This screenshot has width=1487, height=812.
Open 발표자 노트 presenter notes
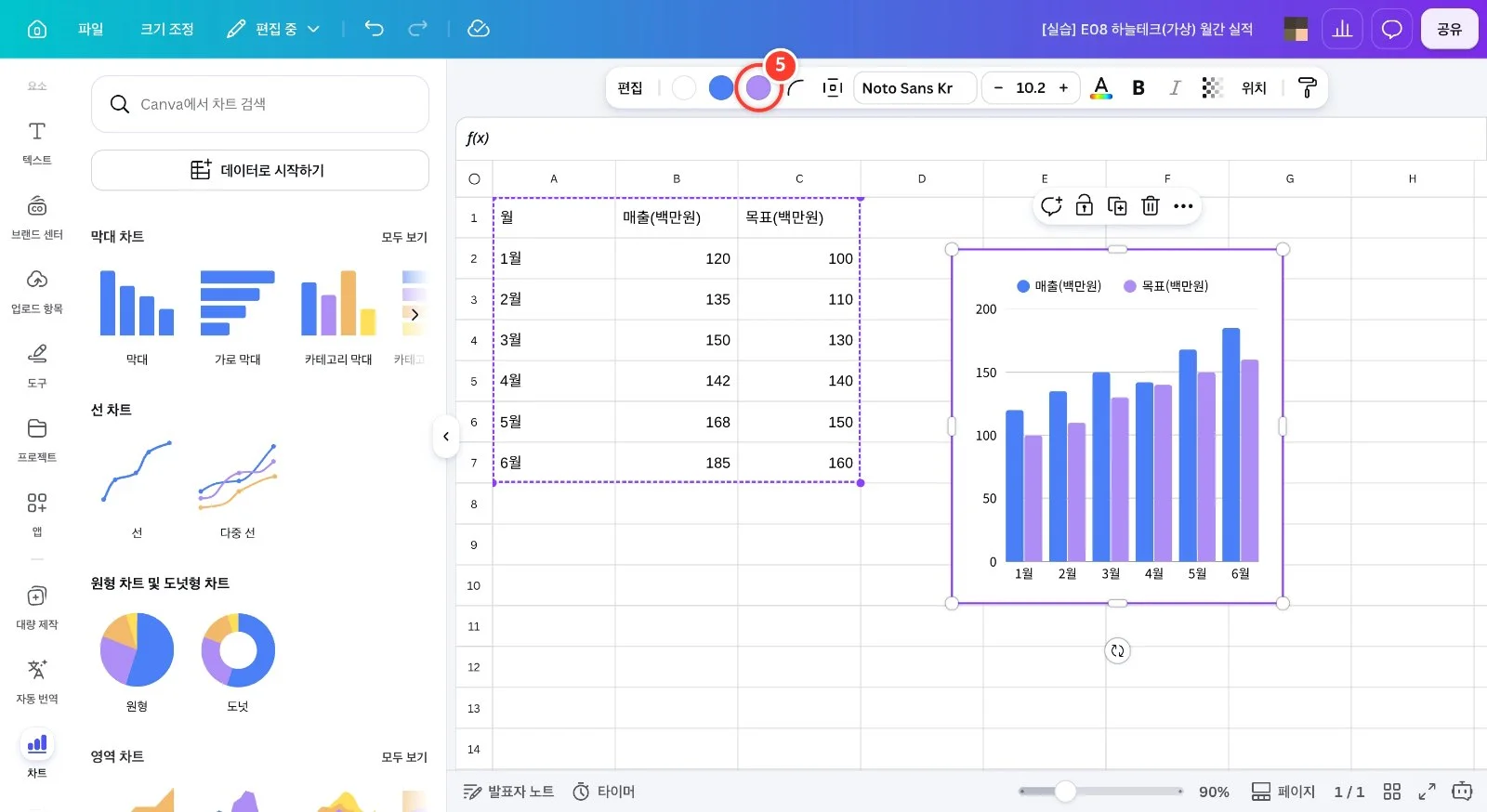tap(508, 792)
